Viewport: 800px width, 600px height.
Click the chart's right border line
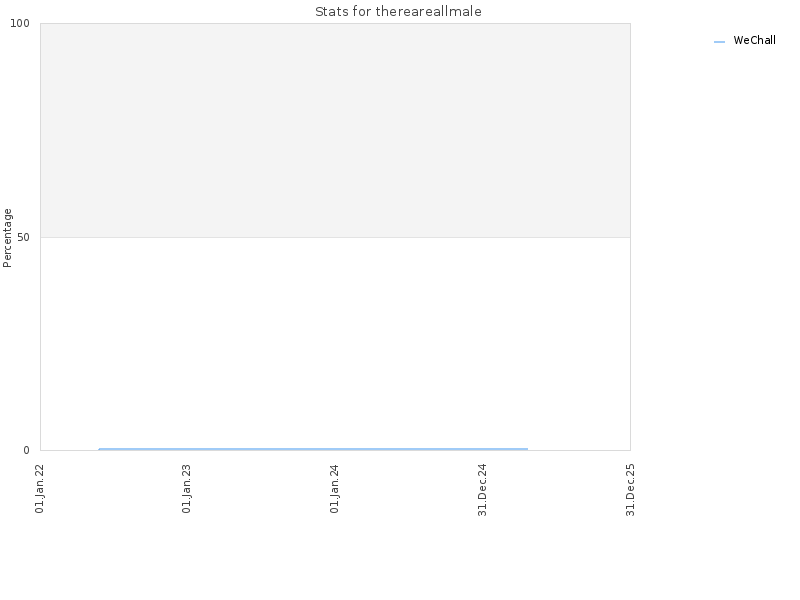pyautogui.click(x=631, y=237)
